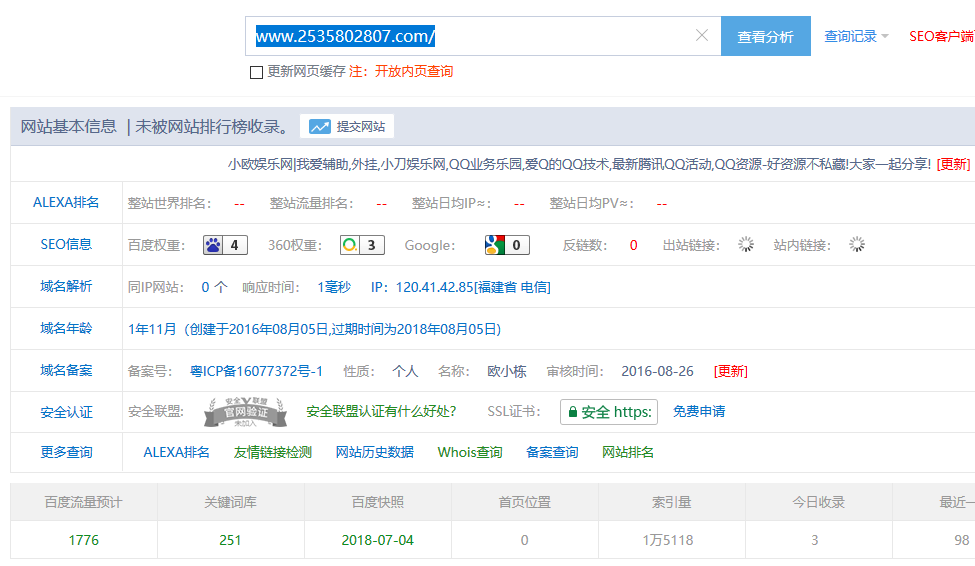Click the red 更新 link in the 备案 row
Image resolution: width=975 pixels, height=566 pixels.
[731, 371]
